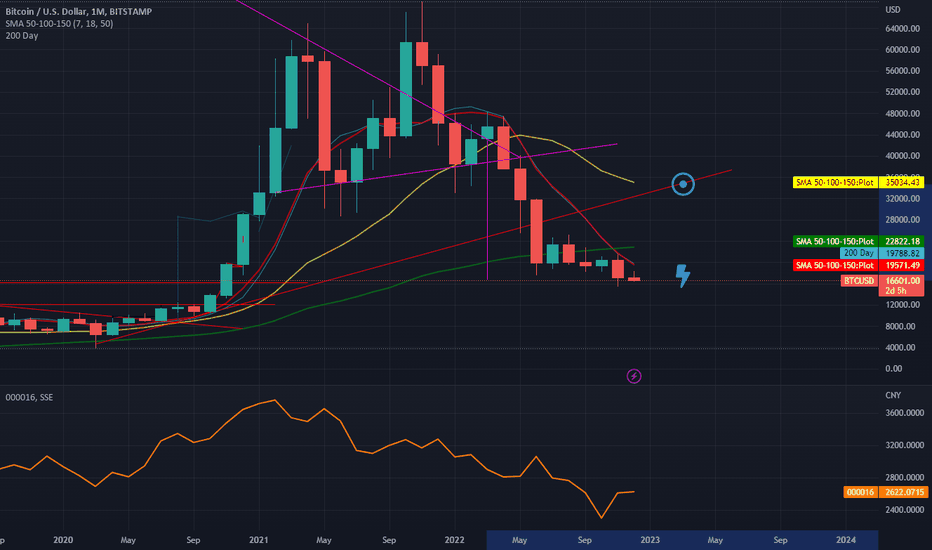
Task: Click the CNY currency label
Action: point(893,395)
